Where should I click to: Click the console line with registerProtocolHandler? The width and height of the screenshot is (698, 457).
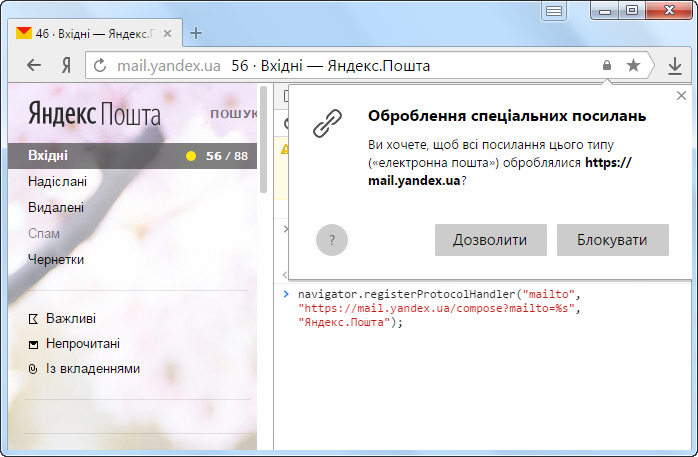[440, 308]
